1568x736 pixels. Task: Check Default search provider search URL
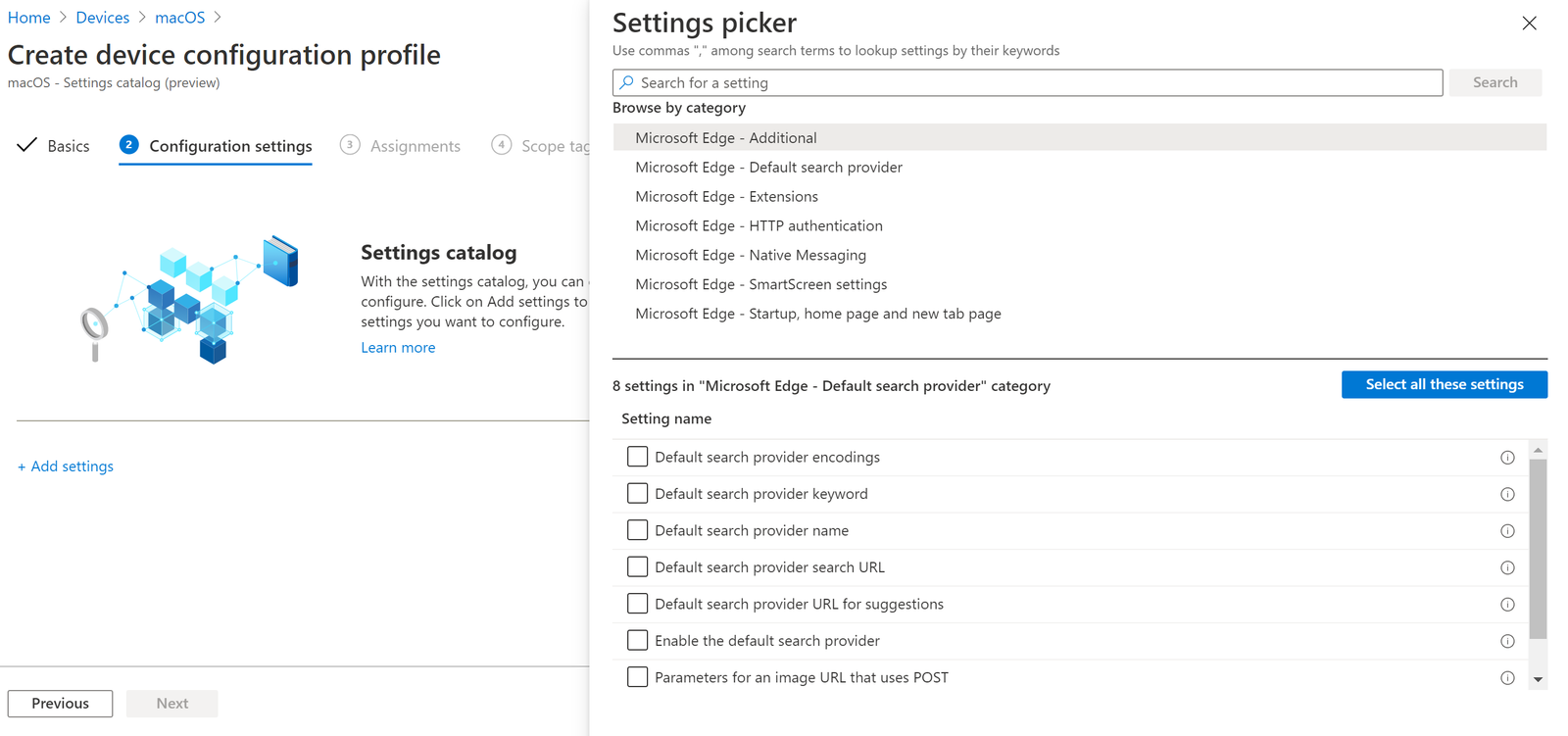point(637,566)
